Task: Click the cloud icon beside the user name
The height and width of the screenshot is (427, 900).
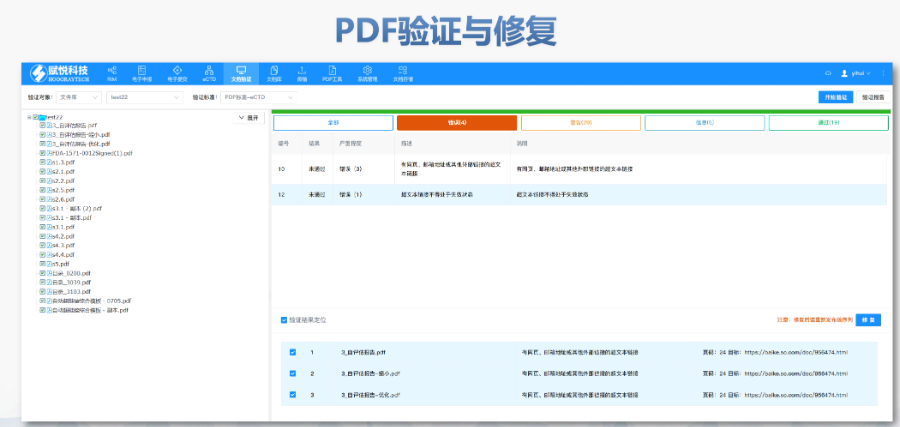Action: (x=828, y=73)
